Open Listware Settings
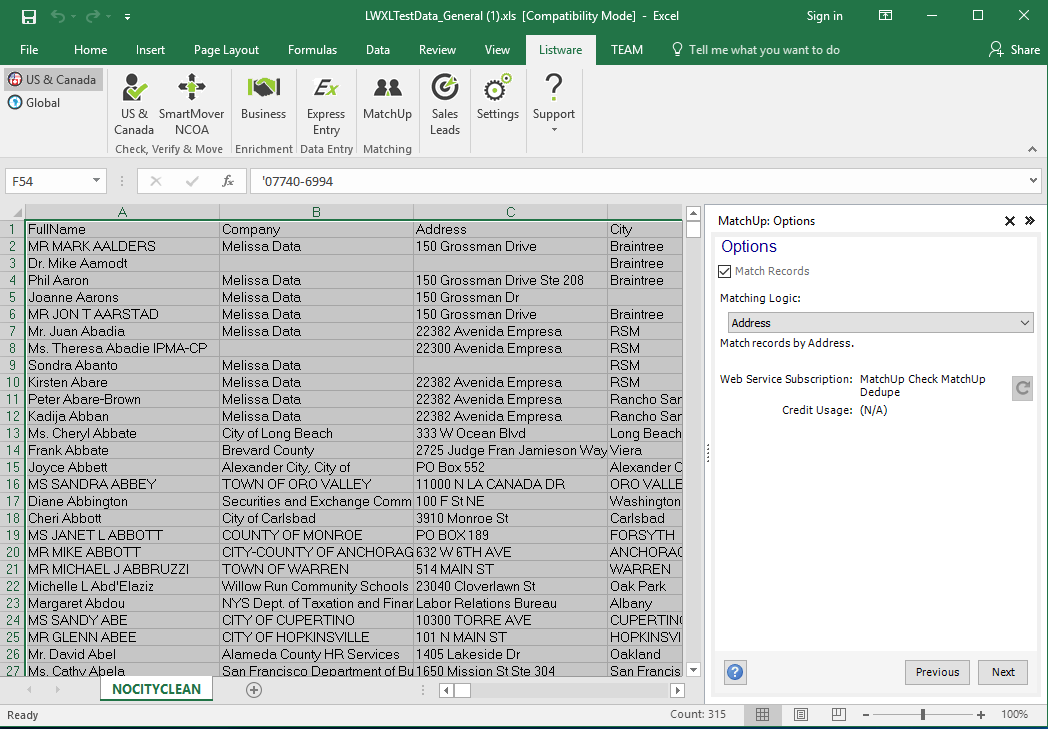This screenshot has width=1048, height=729. click(x=498, y=99)
